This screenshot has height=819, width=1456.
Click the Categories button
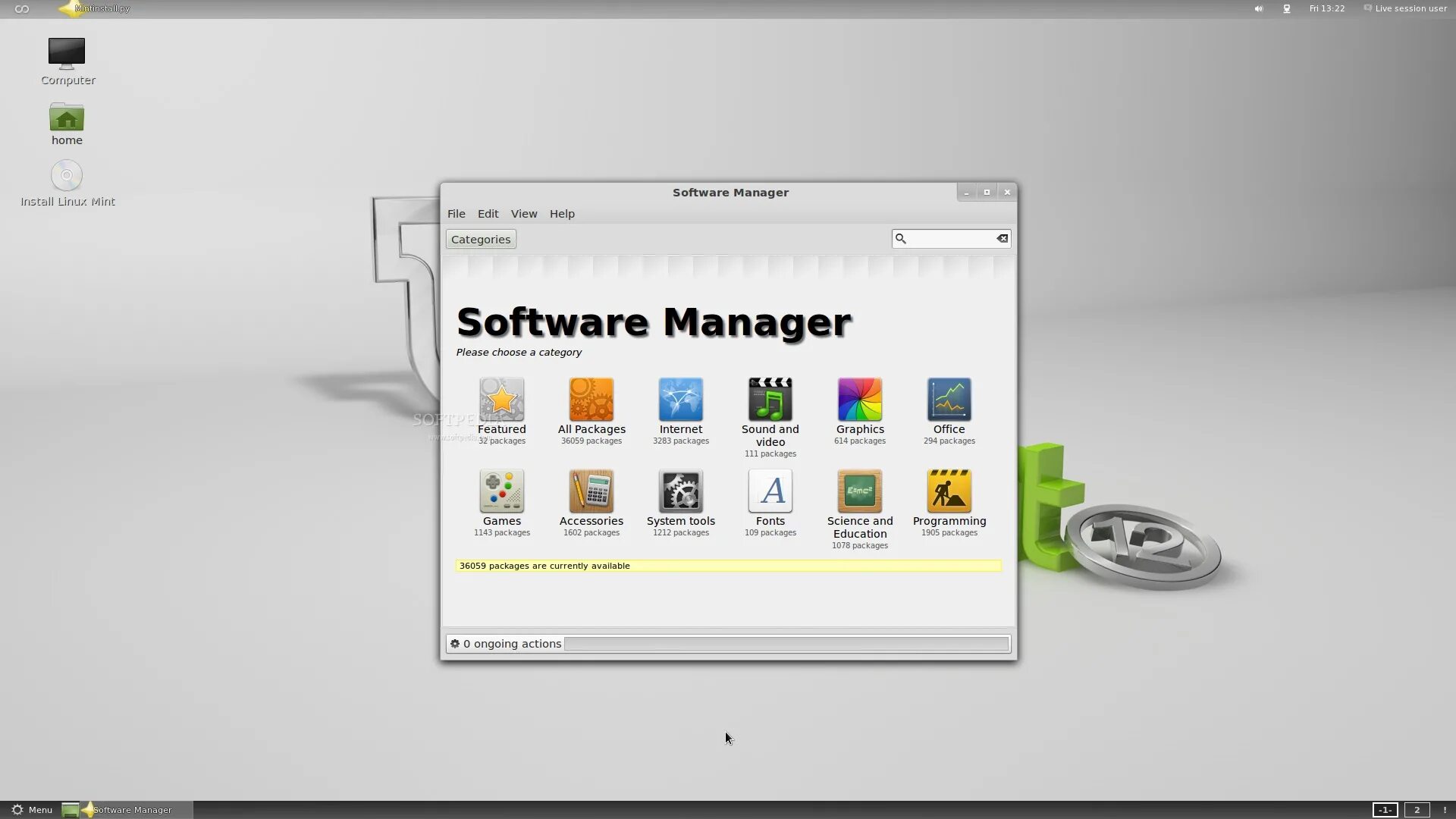(481, 240)
